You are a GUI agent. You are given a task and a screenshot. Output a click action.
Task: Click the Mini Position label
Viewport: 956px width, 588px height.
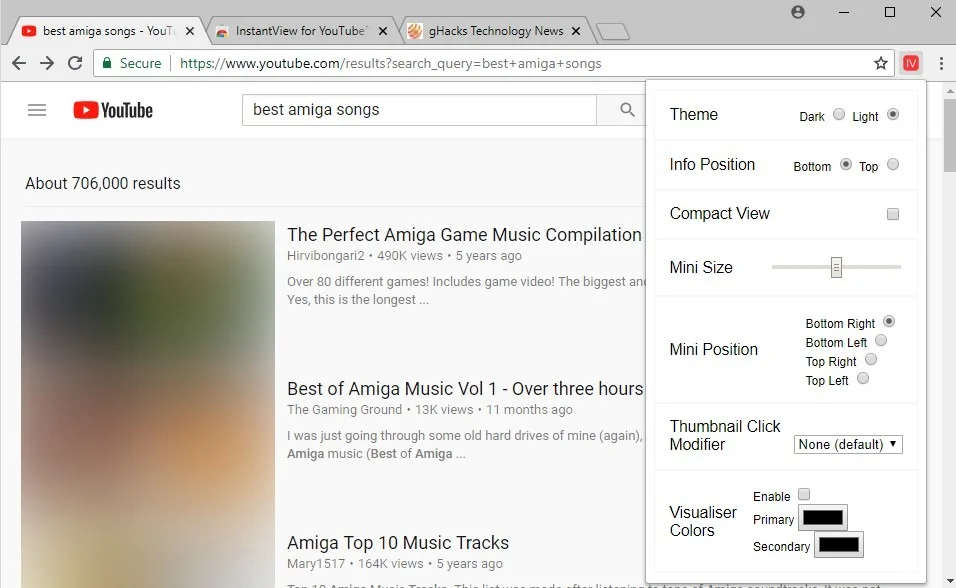pos(713,350)
